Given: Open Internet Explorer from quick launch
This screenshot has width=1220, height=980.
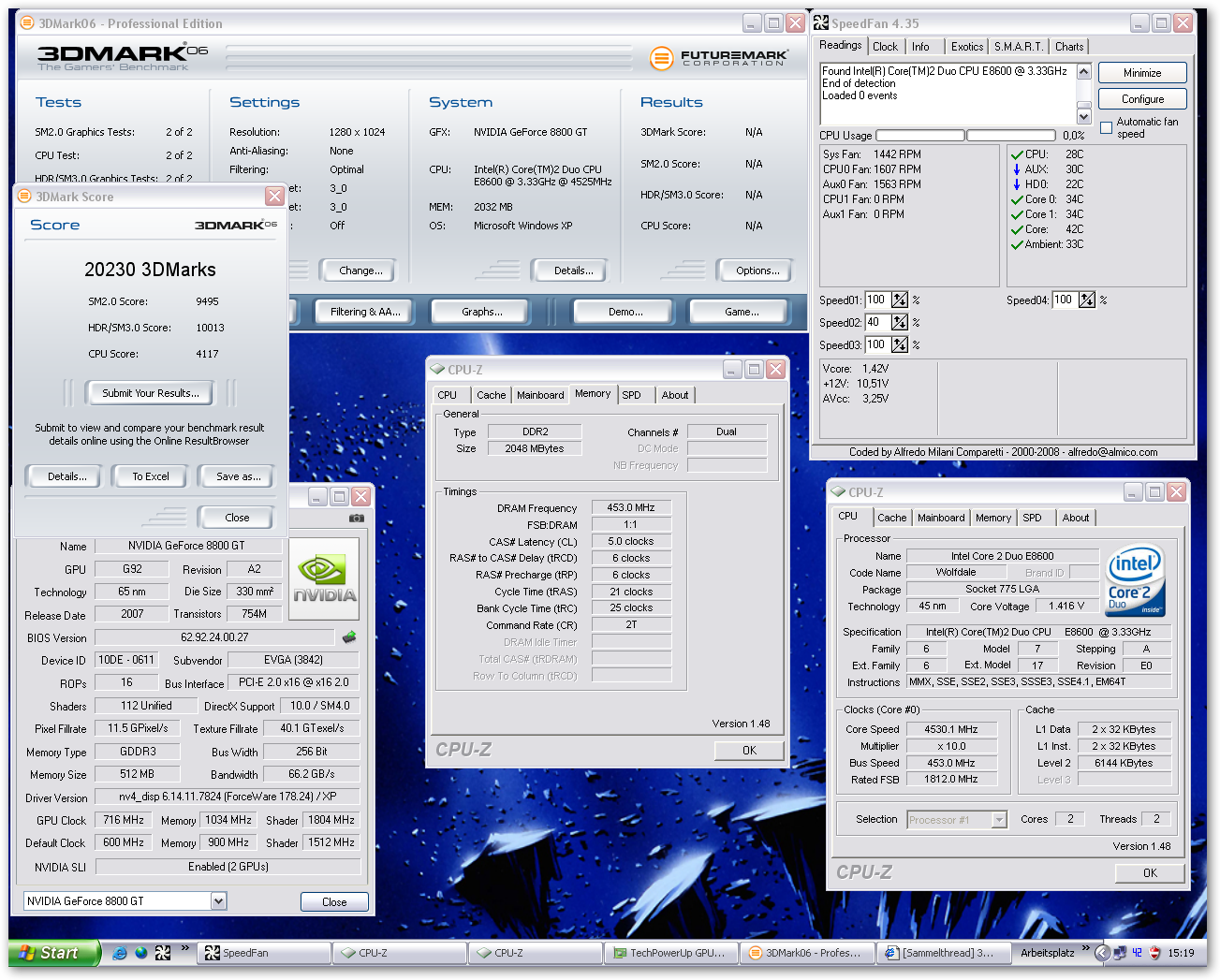Looking at the screenshot, I should [119, 953].
